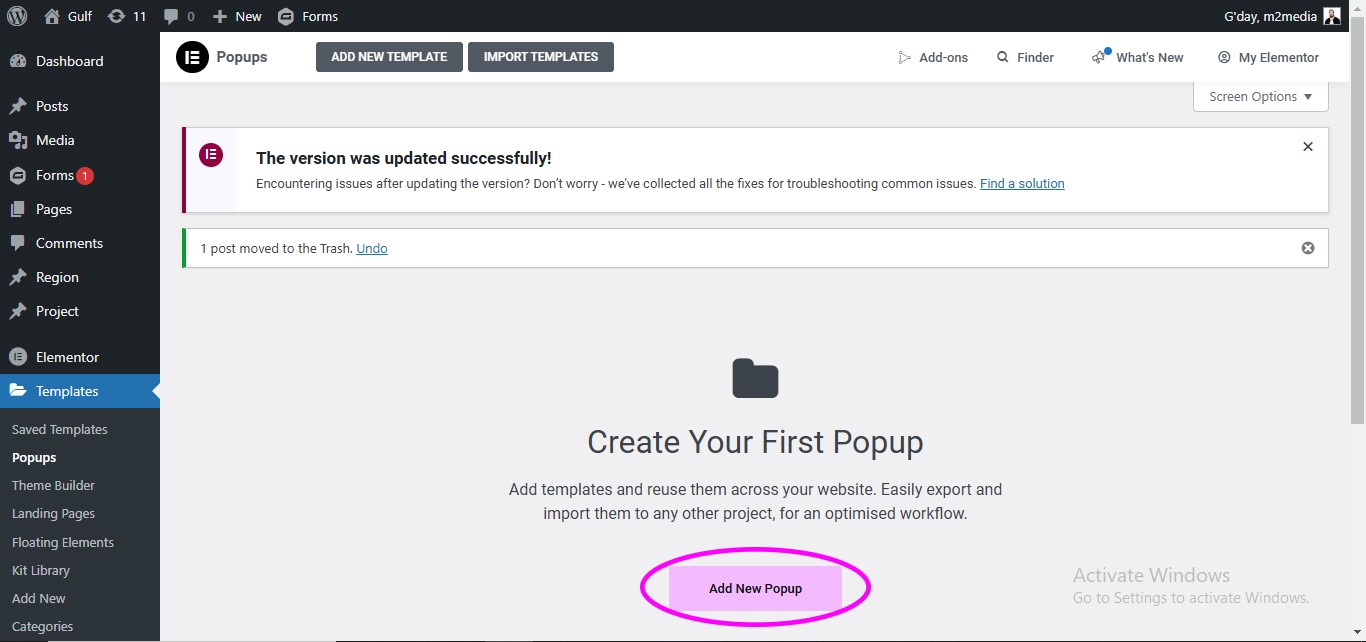Open Elementor Add-ons

pyautogui.click(x=933, y=58)
